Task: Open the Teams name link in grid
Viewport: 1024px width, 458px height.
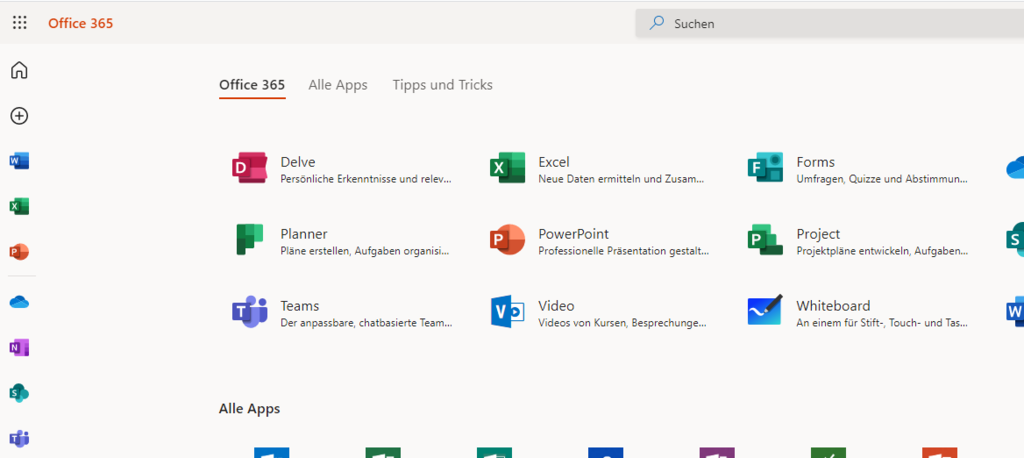Action: click(x=300, y=306)
